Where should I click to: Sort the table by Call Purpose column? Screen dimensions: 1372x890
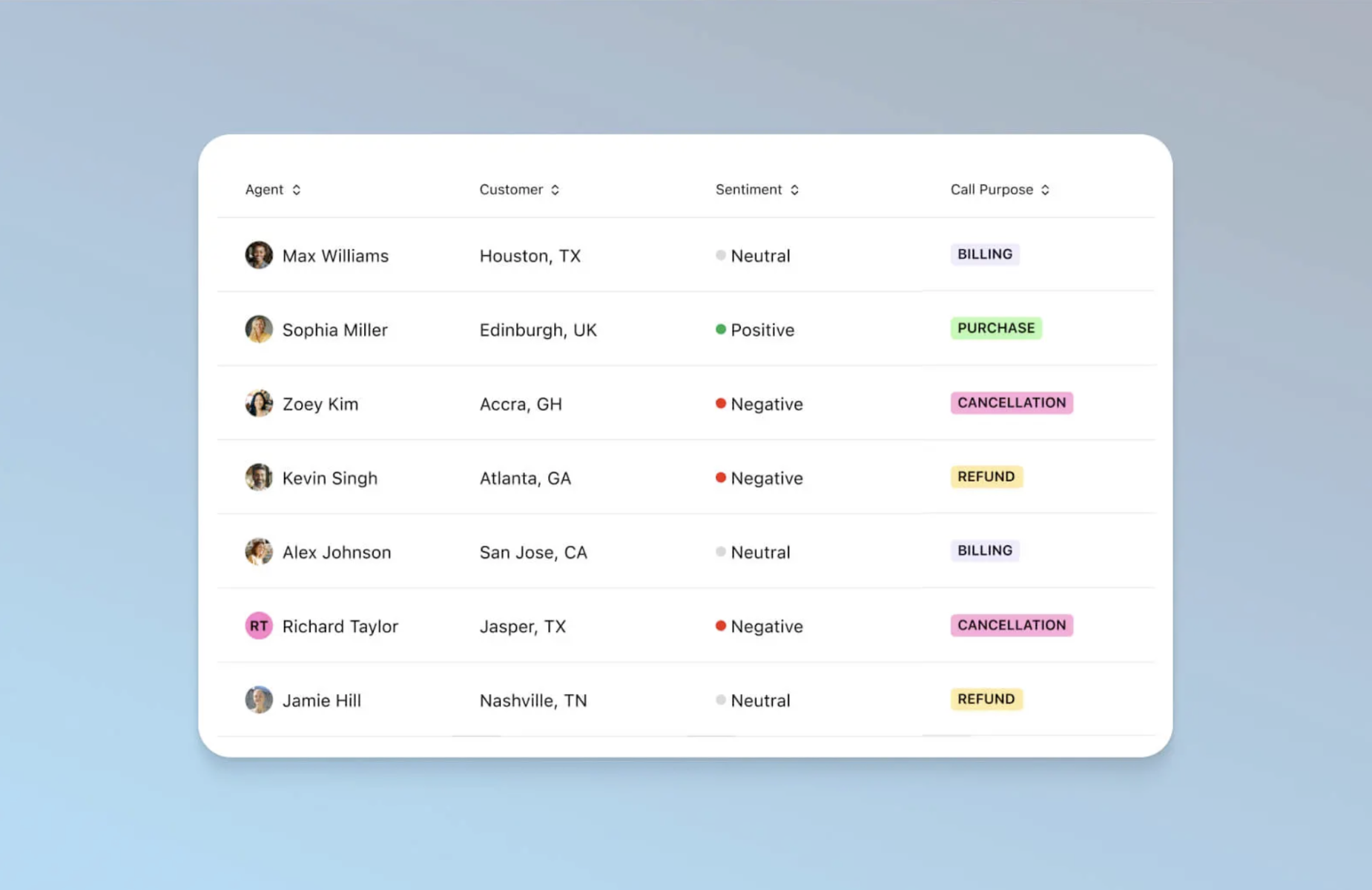click(x=1046, y=189)
